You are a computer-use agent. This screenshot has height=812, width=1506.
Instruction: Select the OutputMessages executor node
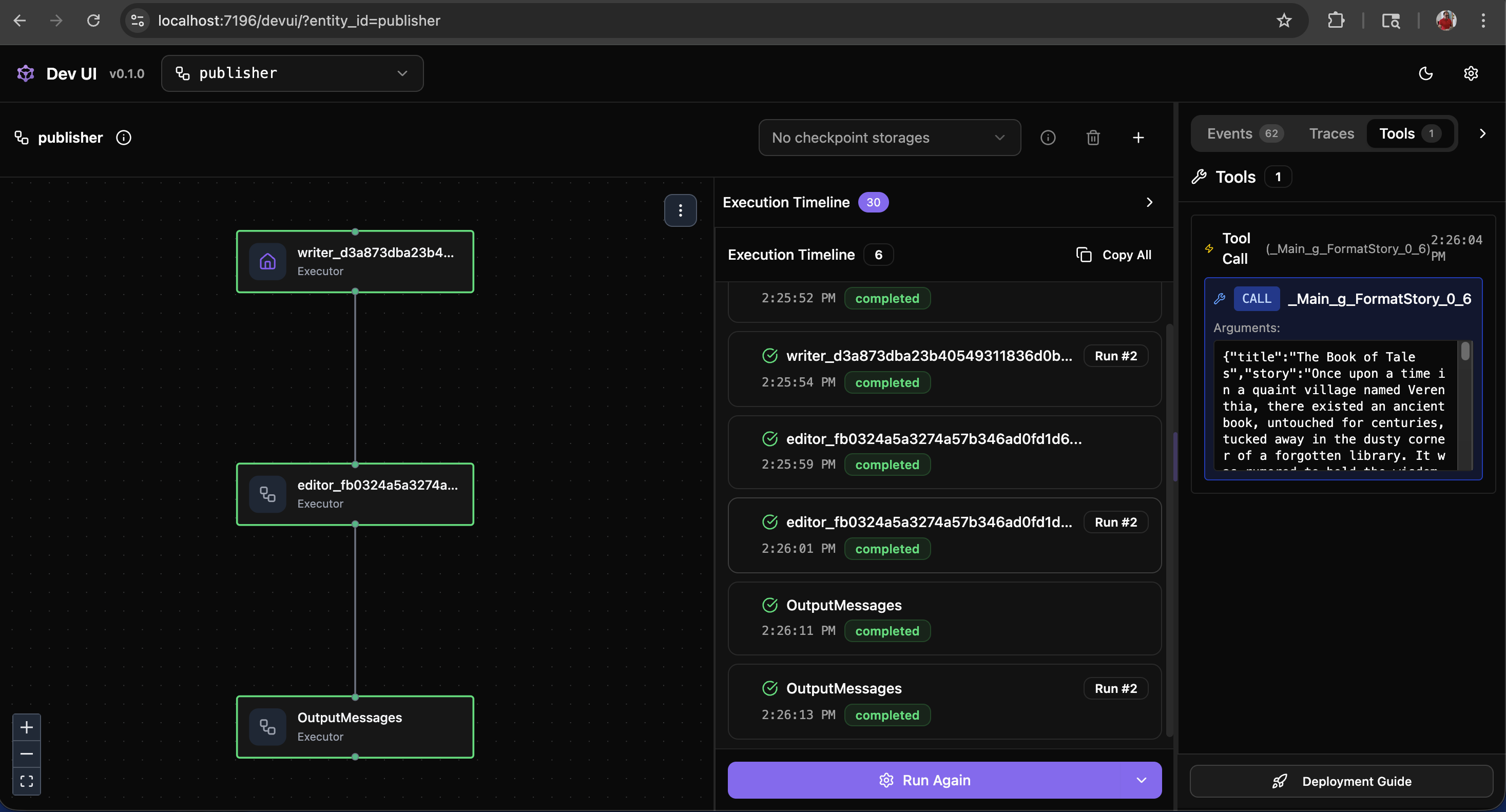[355, 726]
